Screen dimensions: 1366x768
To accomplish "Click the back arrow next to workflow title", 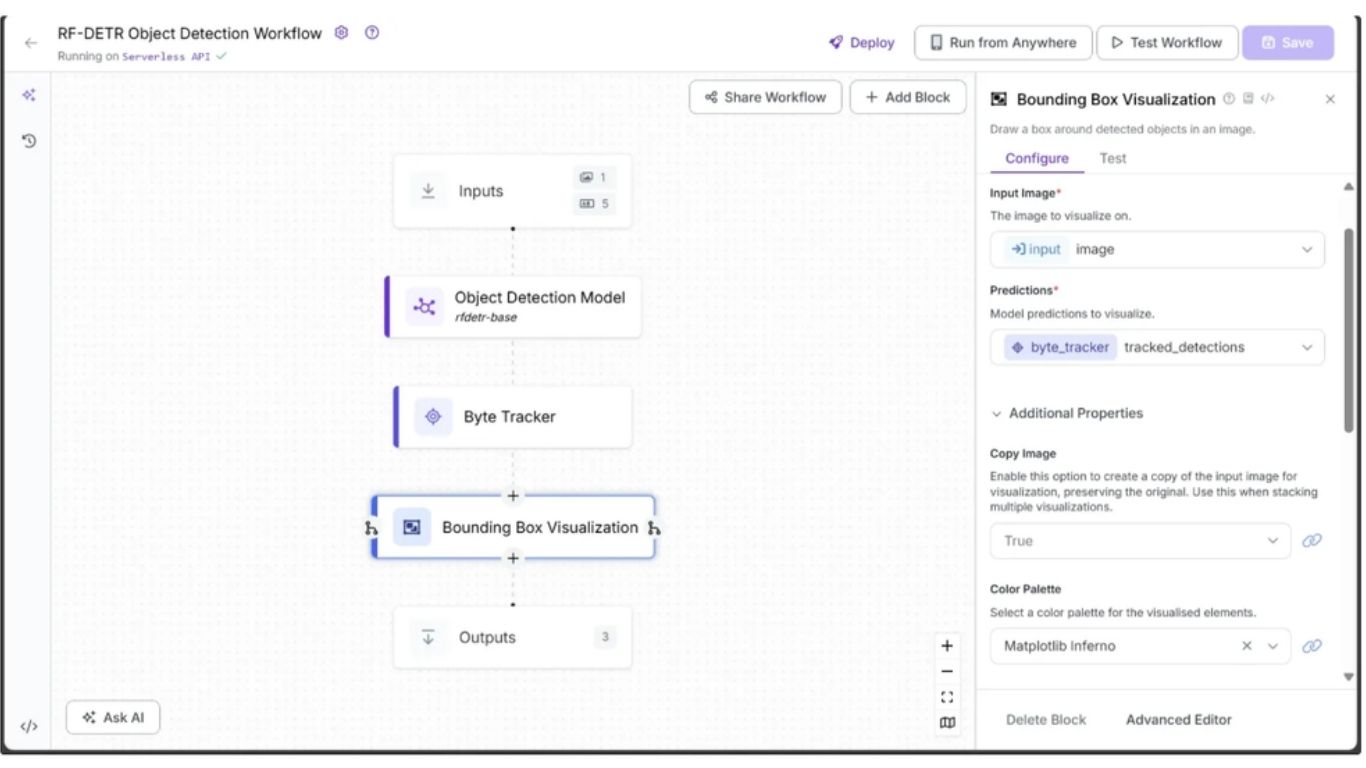I will point(31,43).
